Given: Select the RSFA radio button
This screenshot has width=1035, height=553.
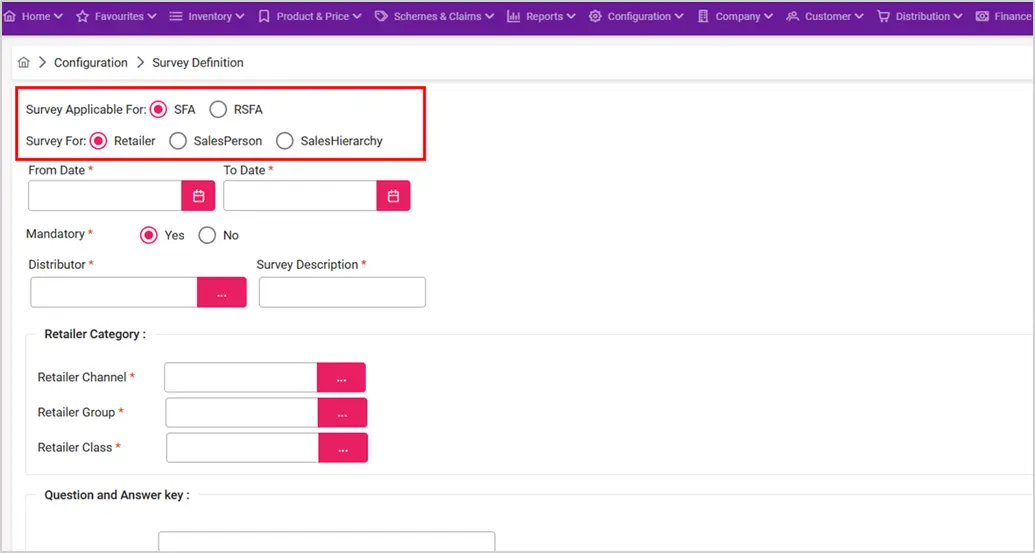Looking at the screenshot, I should 218,110.
